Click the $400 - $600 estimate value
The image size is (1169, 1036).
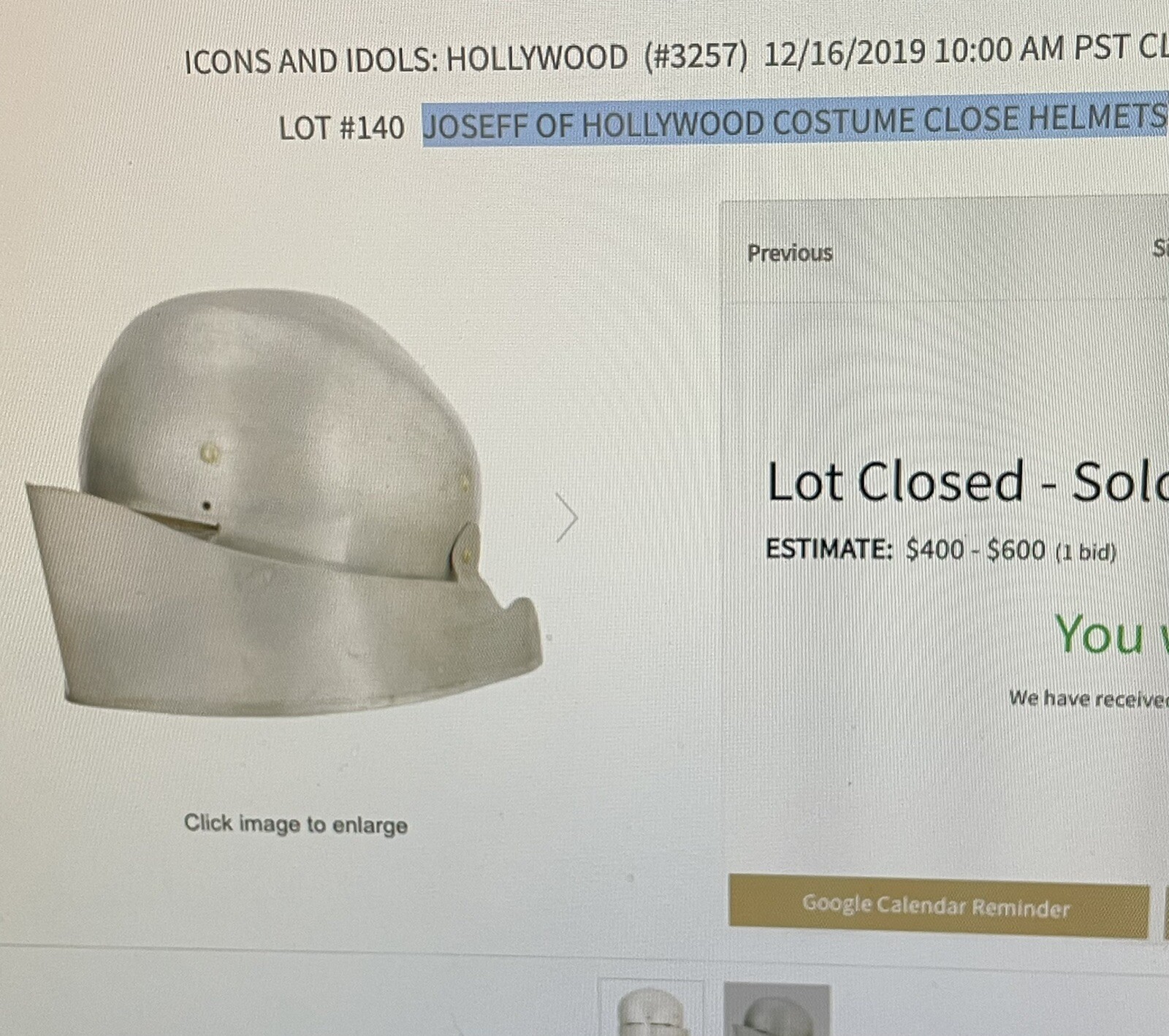(975, 549)
